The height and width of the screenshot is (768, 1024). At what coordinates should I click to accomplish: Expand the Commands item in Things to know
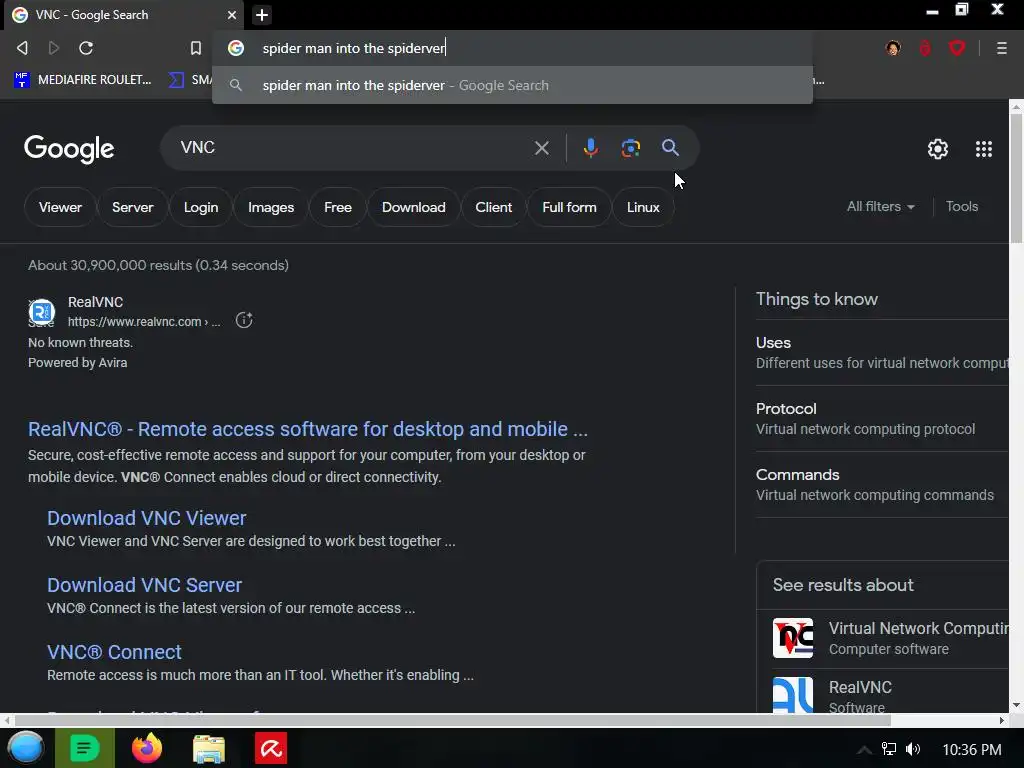coord(882,485)
